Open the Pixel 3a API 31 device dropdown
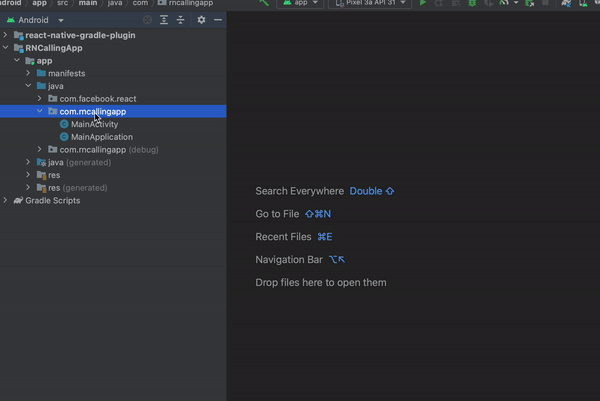This screenshot has height=401, width=600. [x=370, y=3]
